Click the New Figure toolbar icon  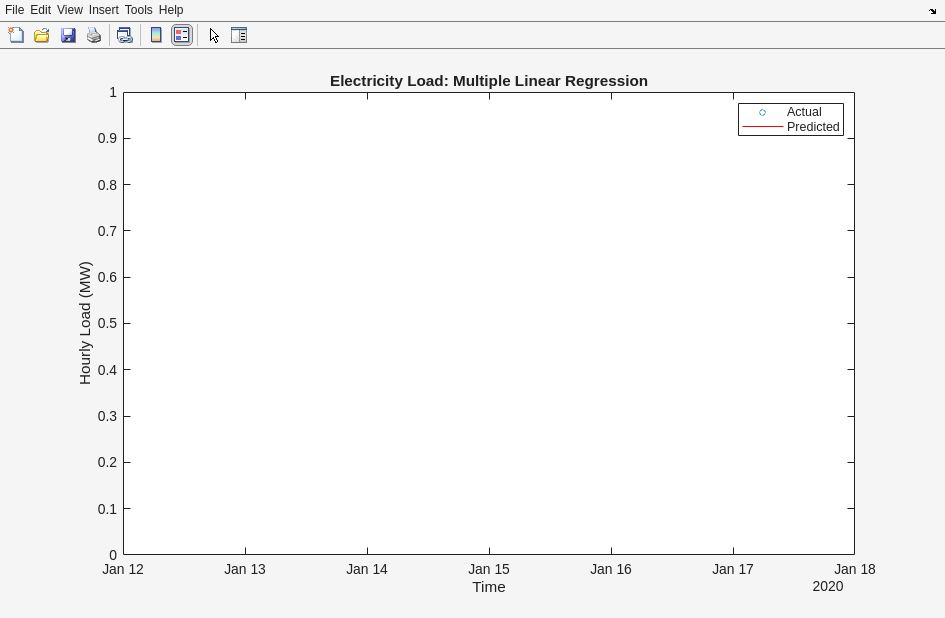click(16, 35)
